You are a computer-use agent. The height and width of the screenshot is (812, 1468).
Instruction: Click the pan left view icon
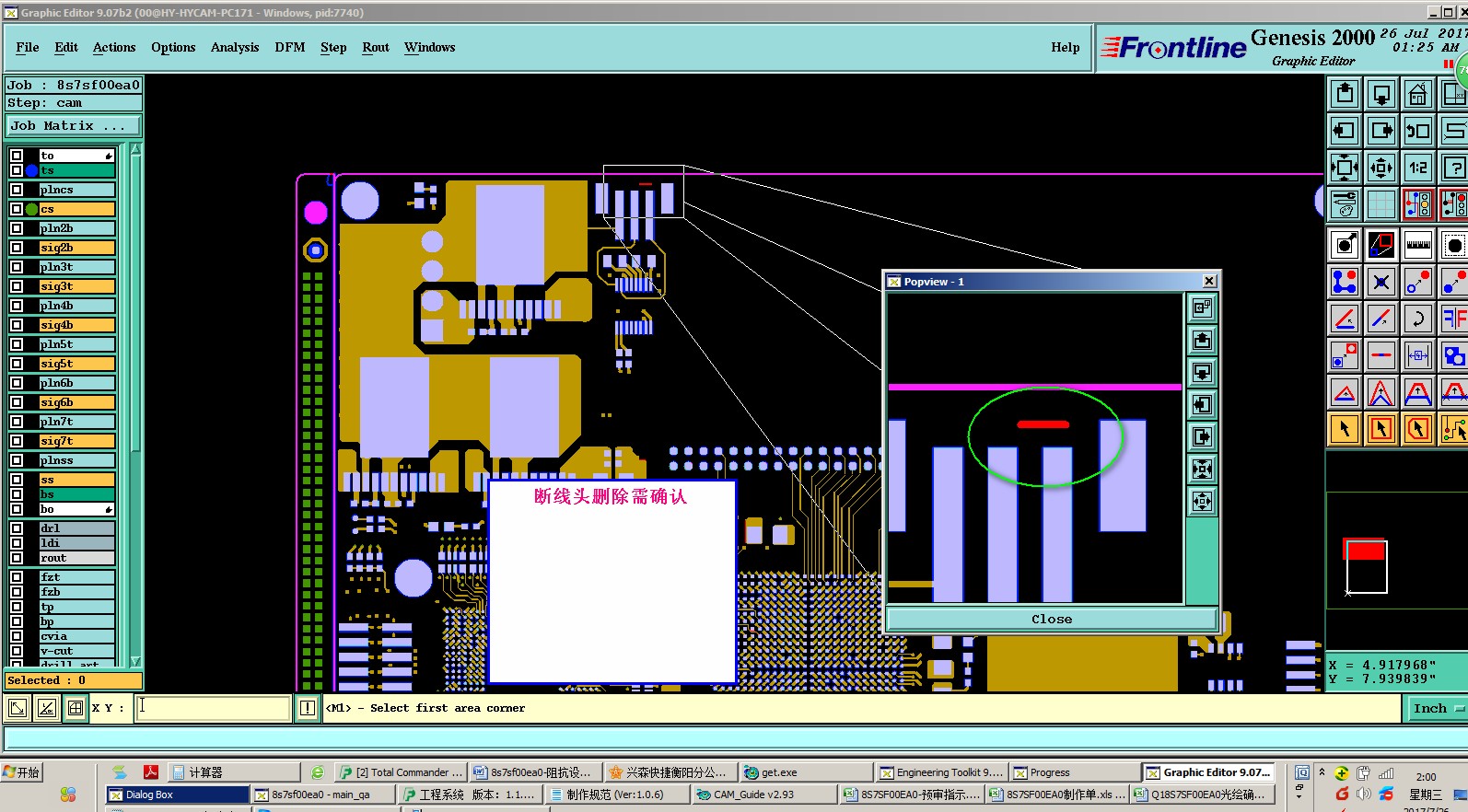click(1345, 130)
